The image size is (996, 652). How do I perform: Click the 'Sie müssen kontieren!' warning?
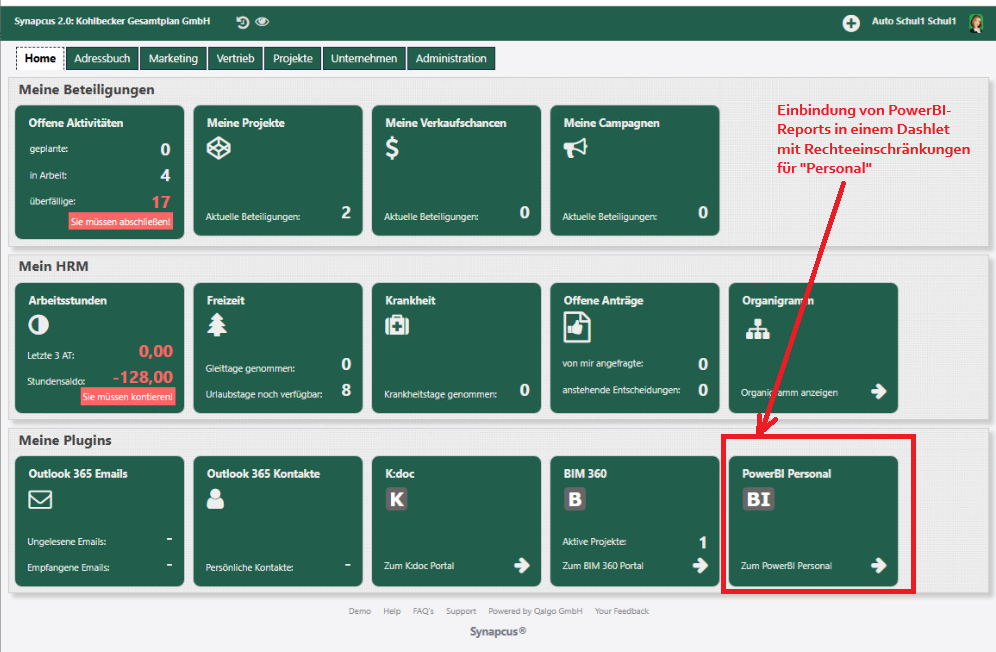[127, 397]
